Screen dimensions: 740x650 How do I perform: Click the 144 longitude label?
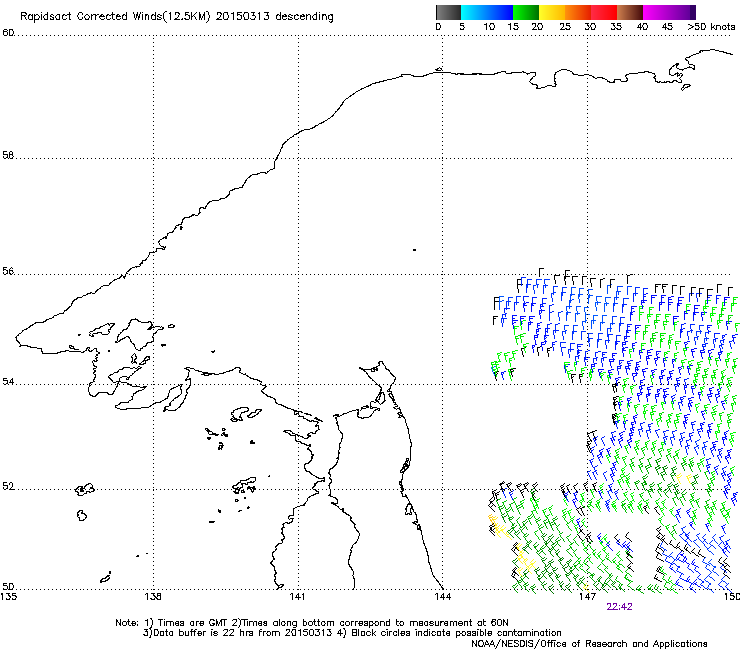pos(442,597)
